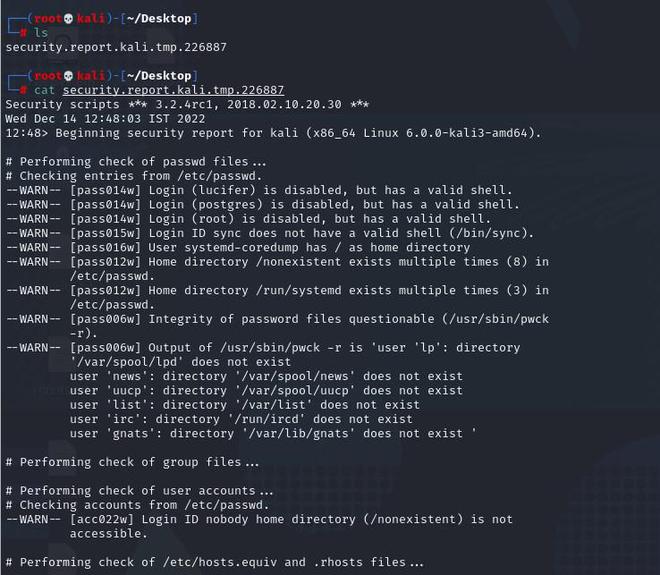Click the skull icon in second prompt

(69, 76)
